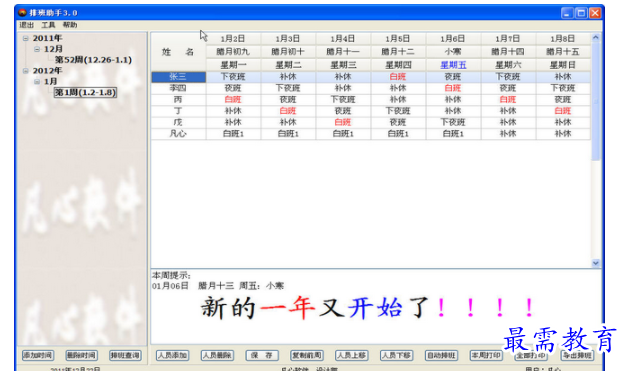Click the blue 星期五 weekday header

point(453,65)
